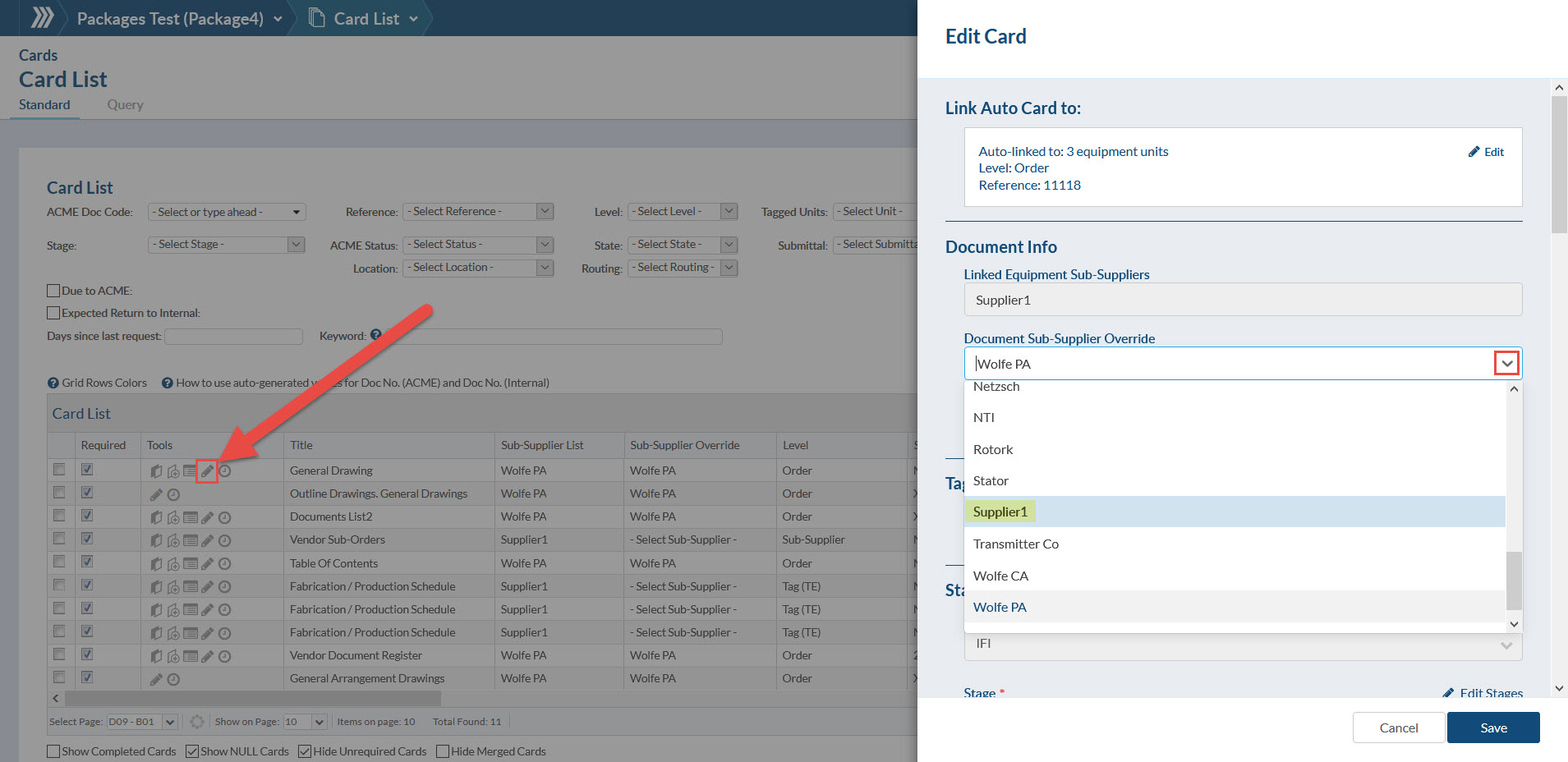Viewport: 1568px width, 762px height.
Task: Click pencil icon in Documents List2 row
Action: [207, 517]
